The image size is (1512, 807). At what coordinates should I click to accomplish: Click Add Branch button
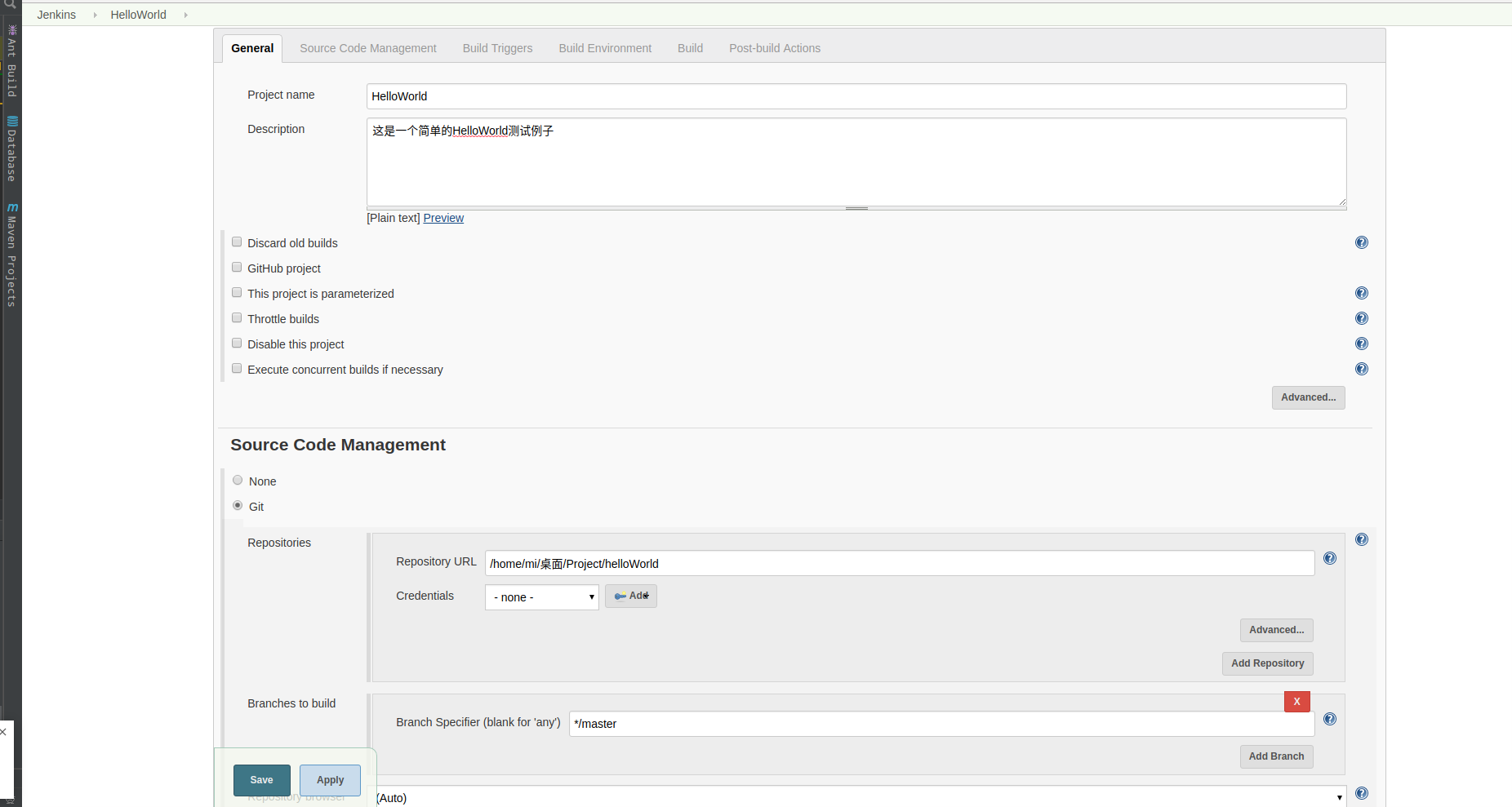1276,756
